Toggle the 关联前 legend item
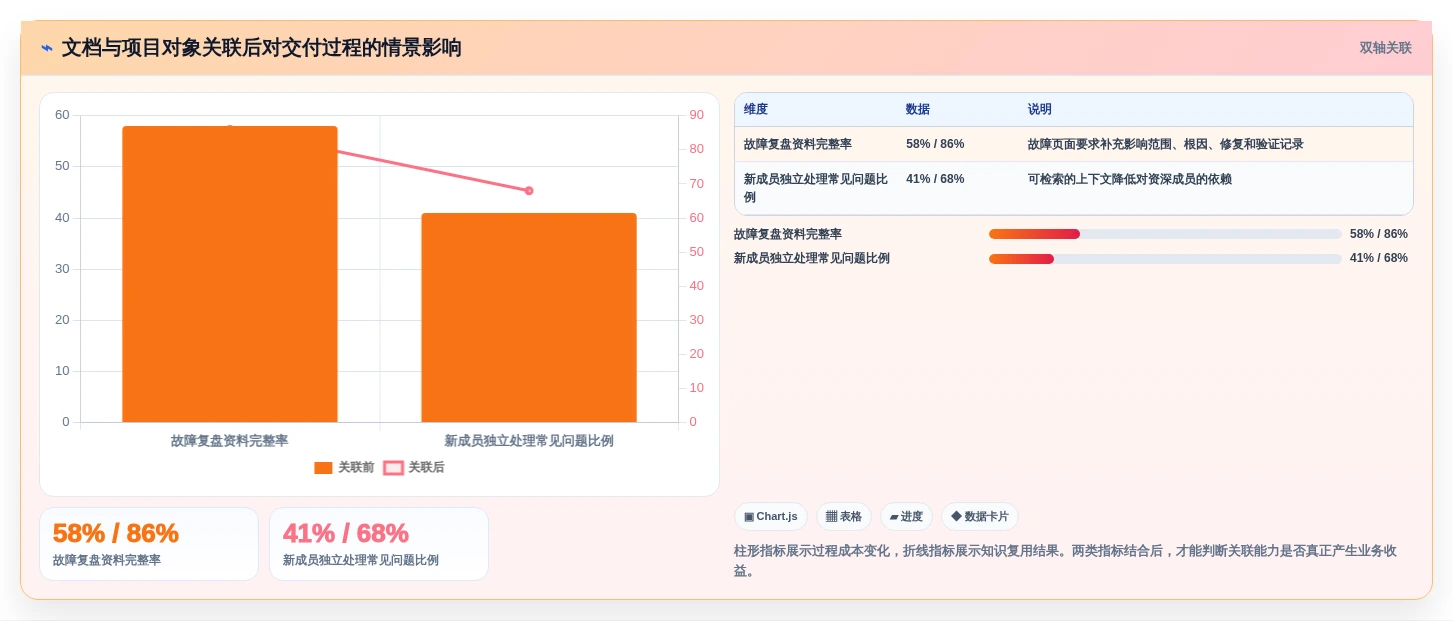1453x621 pixels. (344, 467)
